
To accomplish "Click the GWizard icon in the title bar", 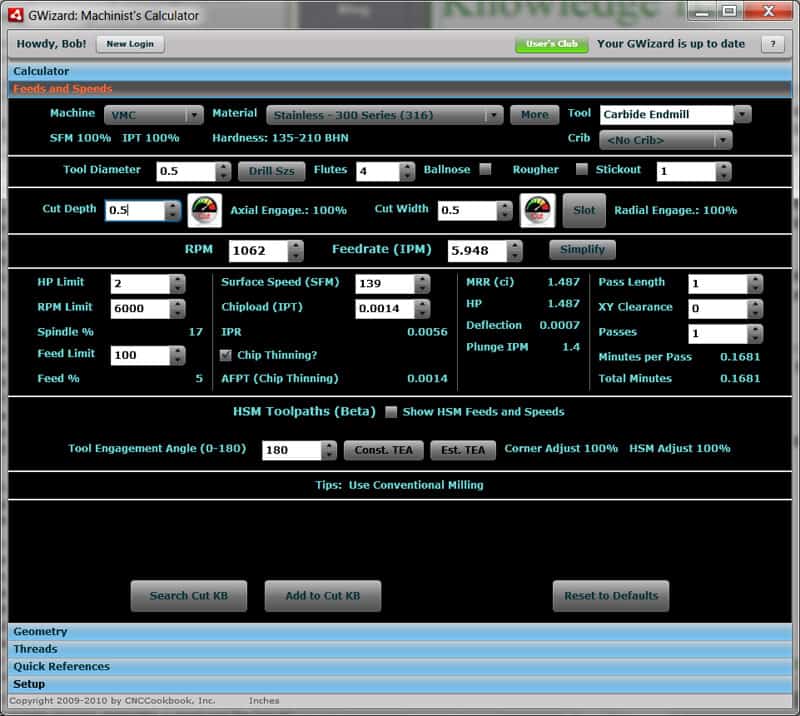I will [18, 14].
